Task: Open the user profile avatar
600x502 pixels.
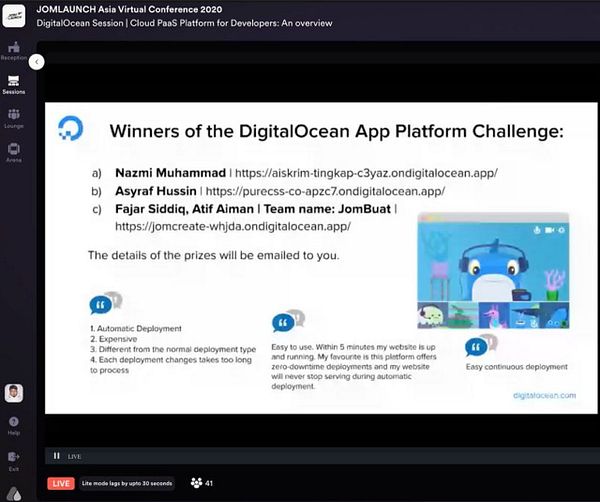Action: click(x=14, y=393)
